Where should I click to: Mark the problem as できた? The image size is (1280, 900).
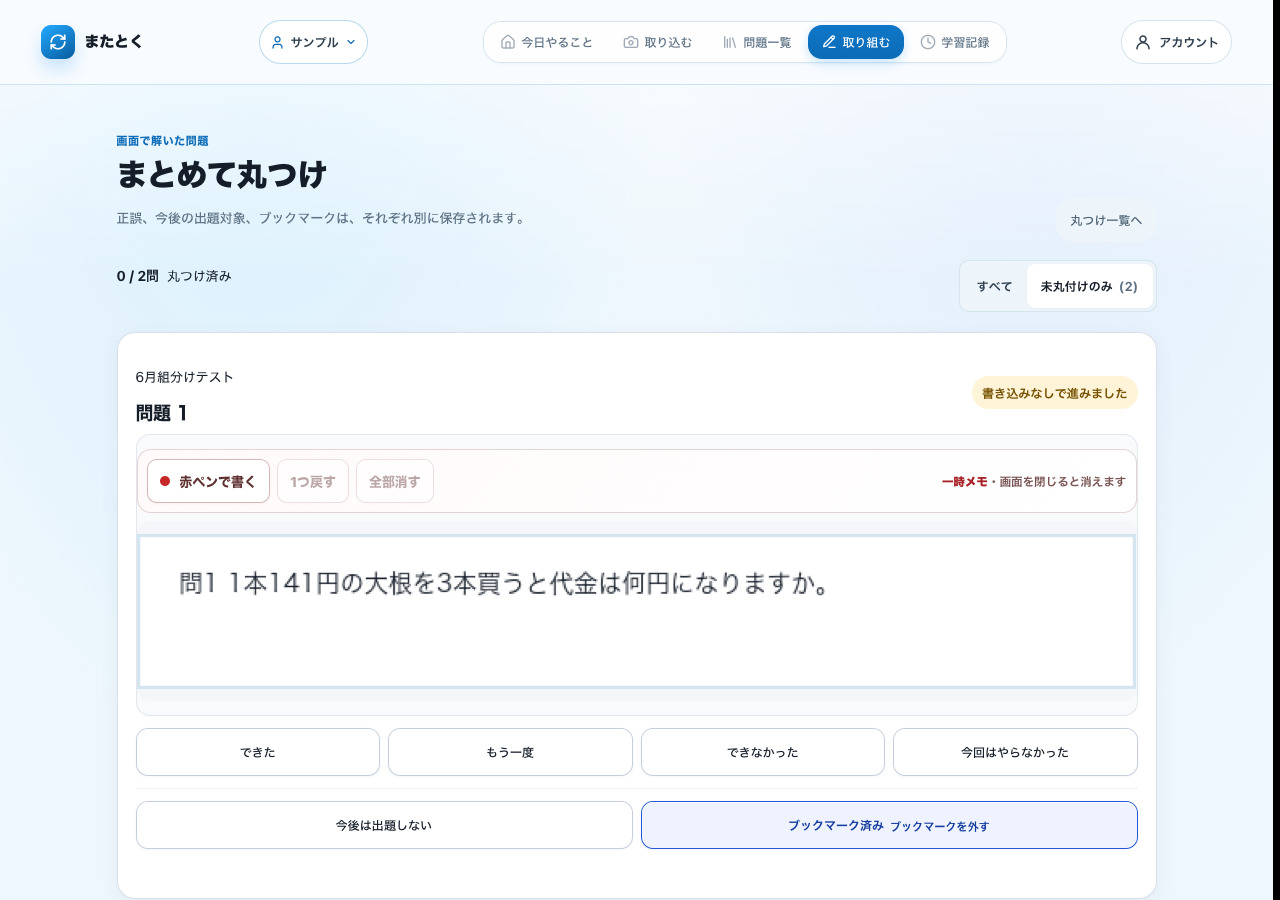click(258, 752)
